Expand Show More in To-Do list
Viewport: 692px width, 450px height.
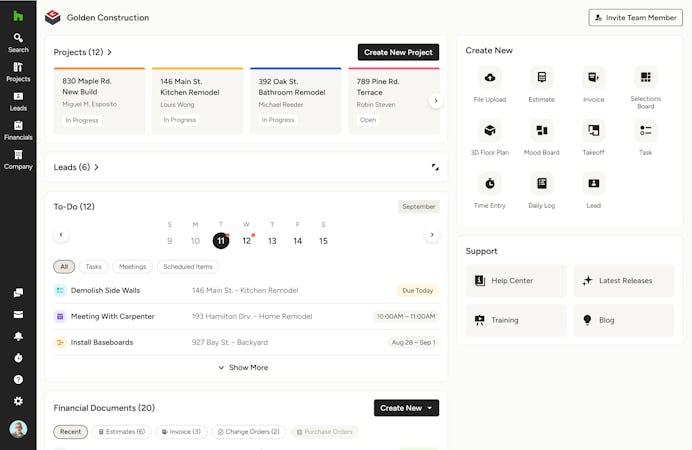pyautogui.click(x=244, y=368)
